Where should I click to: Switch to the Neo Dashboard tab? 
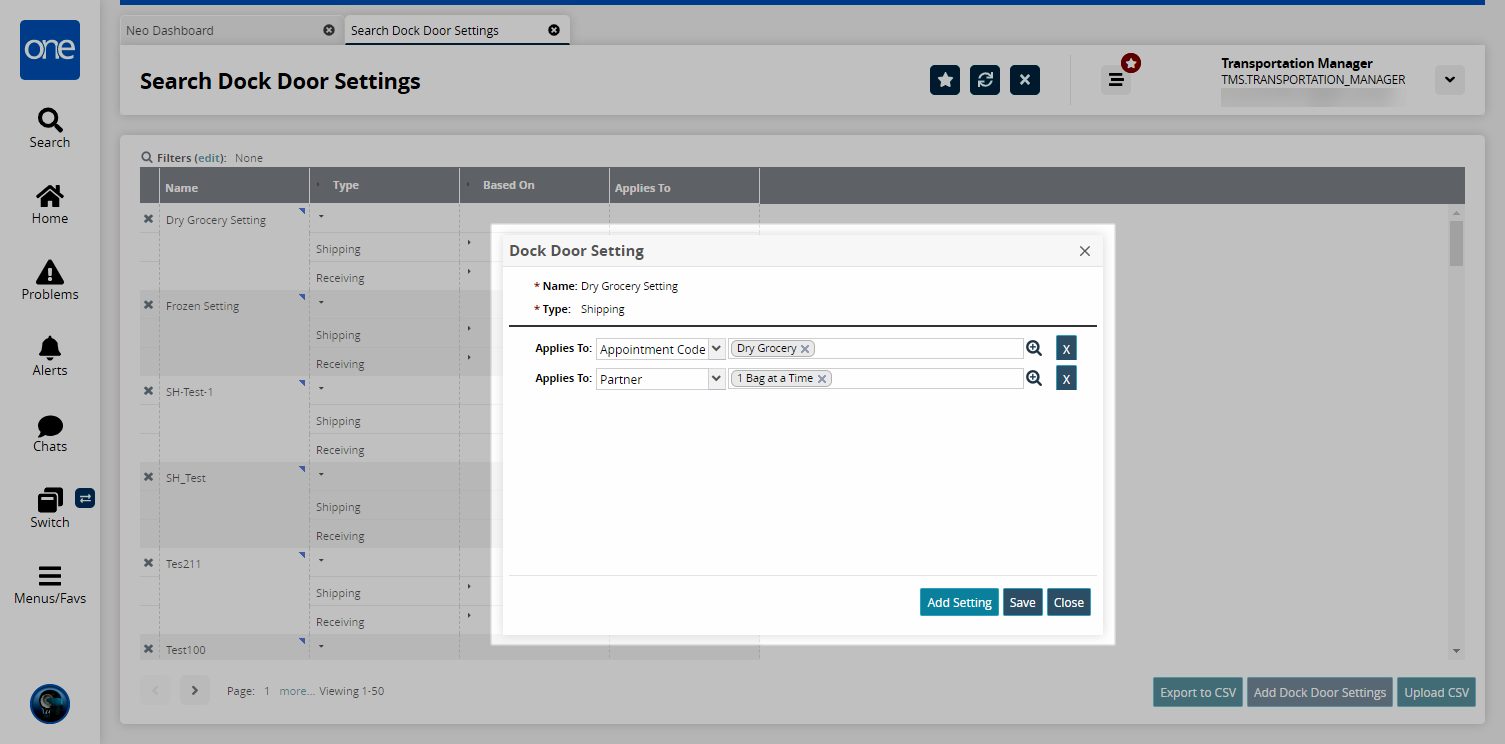170,30
